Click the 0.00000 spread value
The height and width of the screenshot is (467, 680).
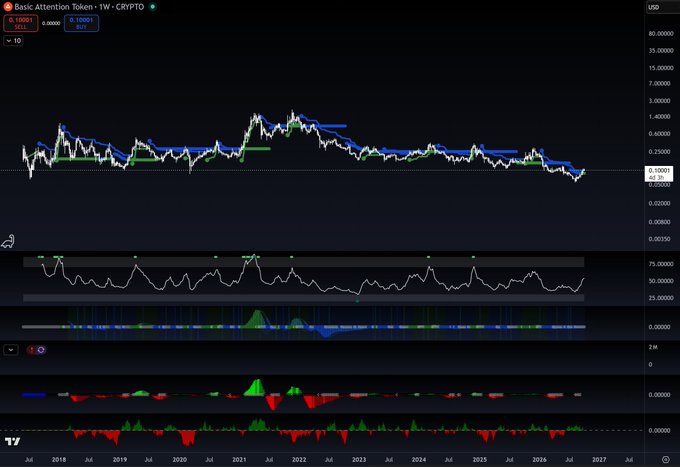tap(51, 23)
